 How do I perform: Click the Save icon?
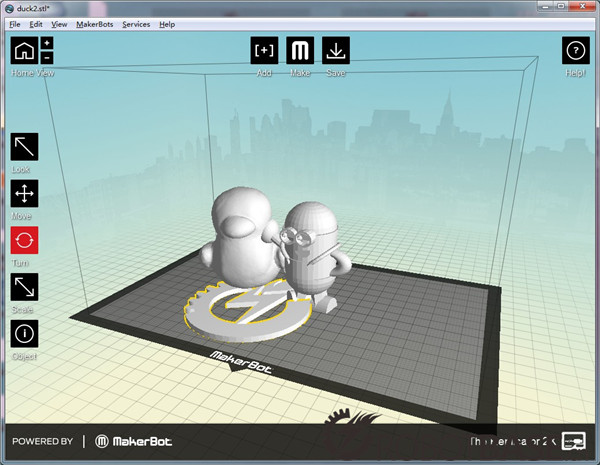pyautogui.click(x=336, y=51)
